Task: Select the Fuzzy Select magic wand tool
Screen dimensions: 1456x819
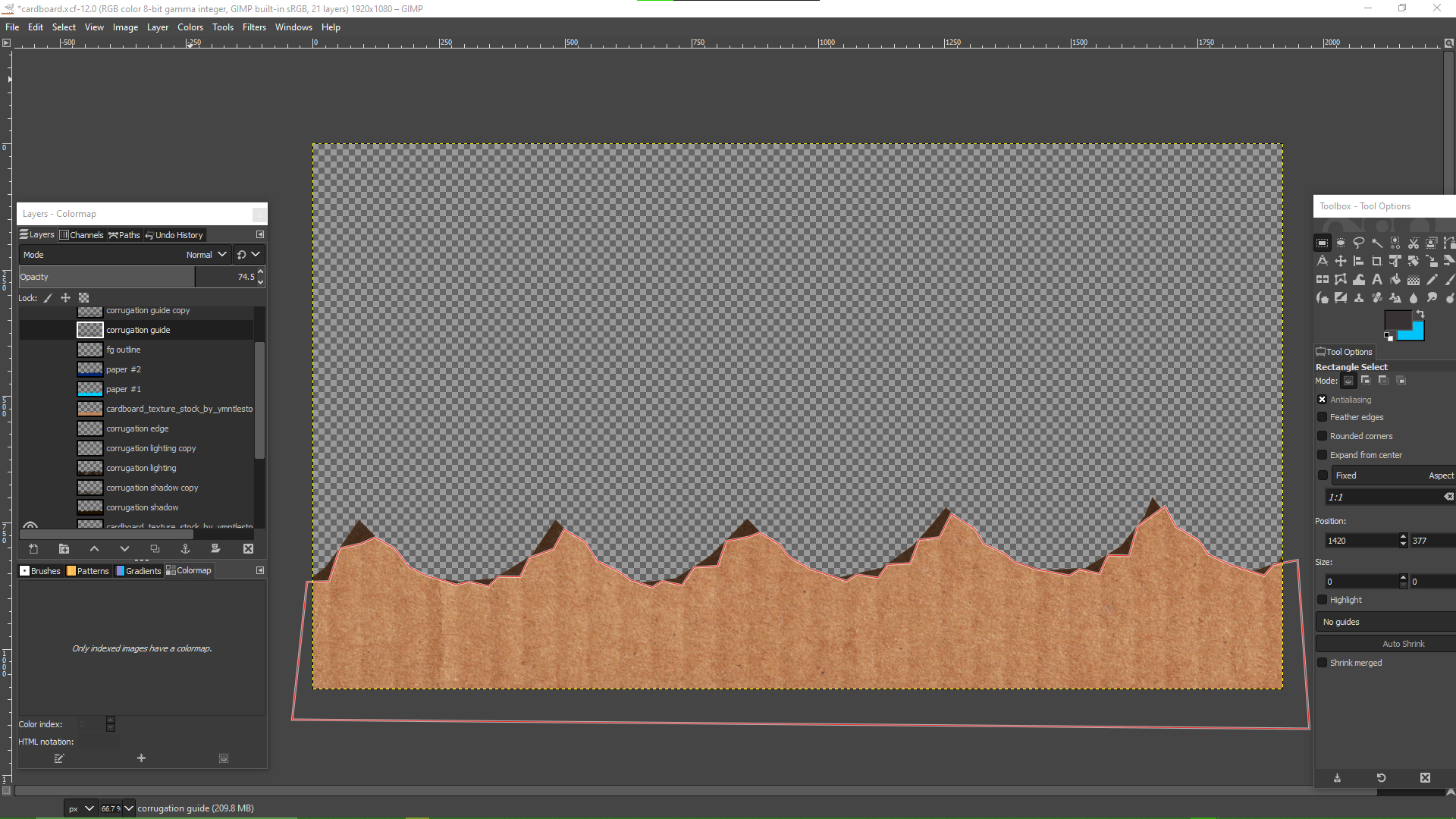Action: coord(1377,243)
